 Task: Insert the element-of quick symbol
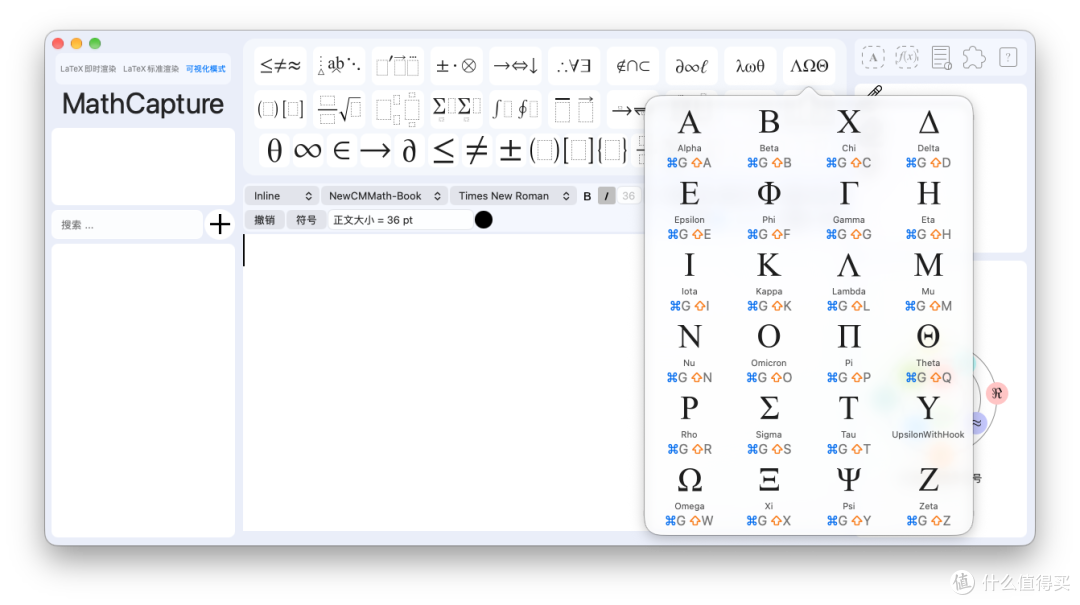pyautogui.click(x=341, y=150)
